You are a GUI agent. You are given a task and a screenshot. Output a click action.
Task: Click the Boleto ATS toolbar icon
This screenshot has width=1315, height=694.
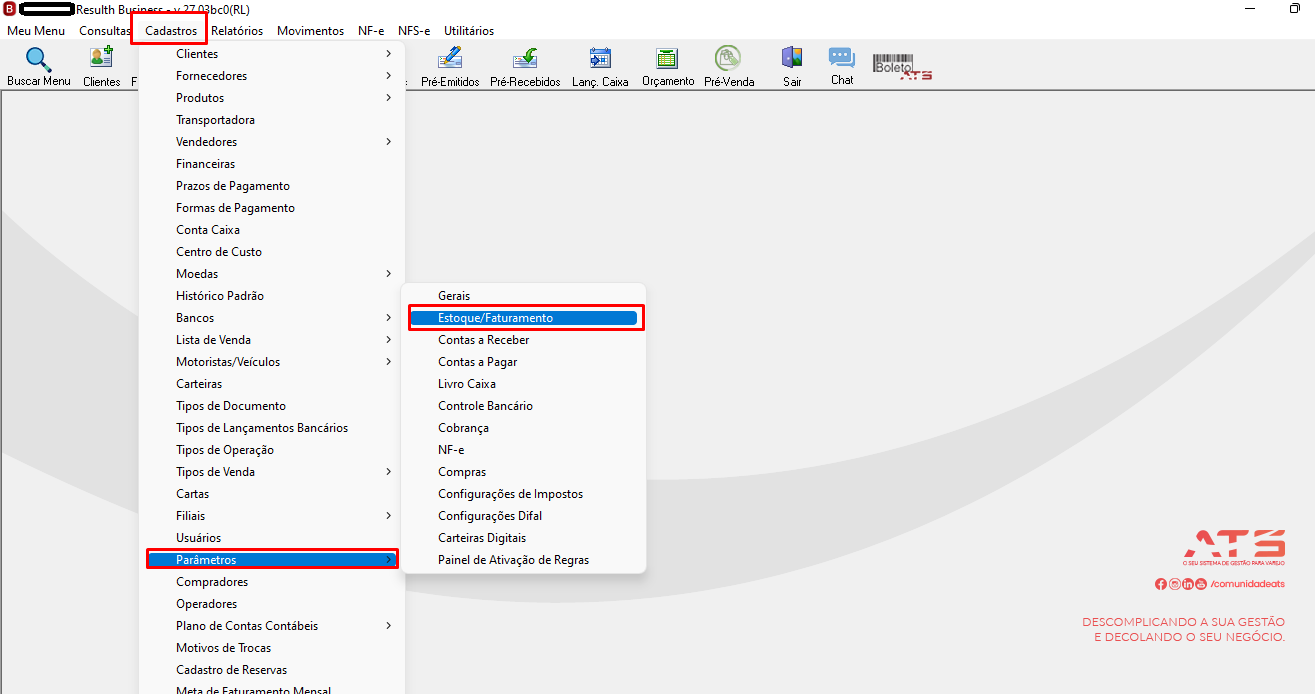902,67
